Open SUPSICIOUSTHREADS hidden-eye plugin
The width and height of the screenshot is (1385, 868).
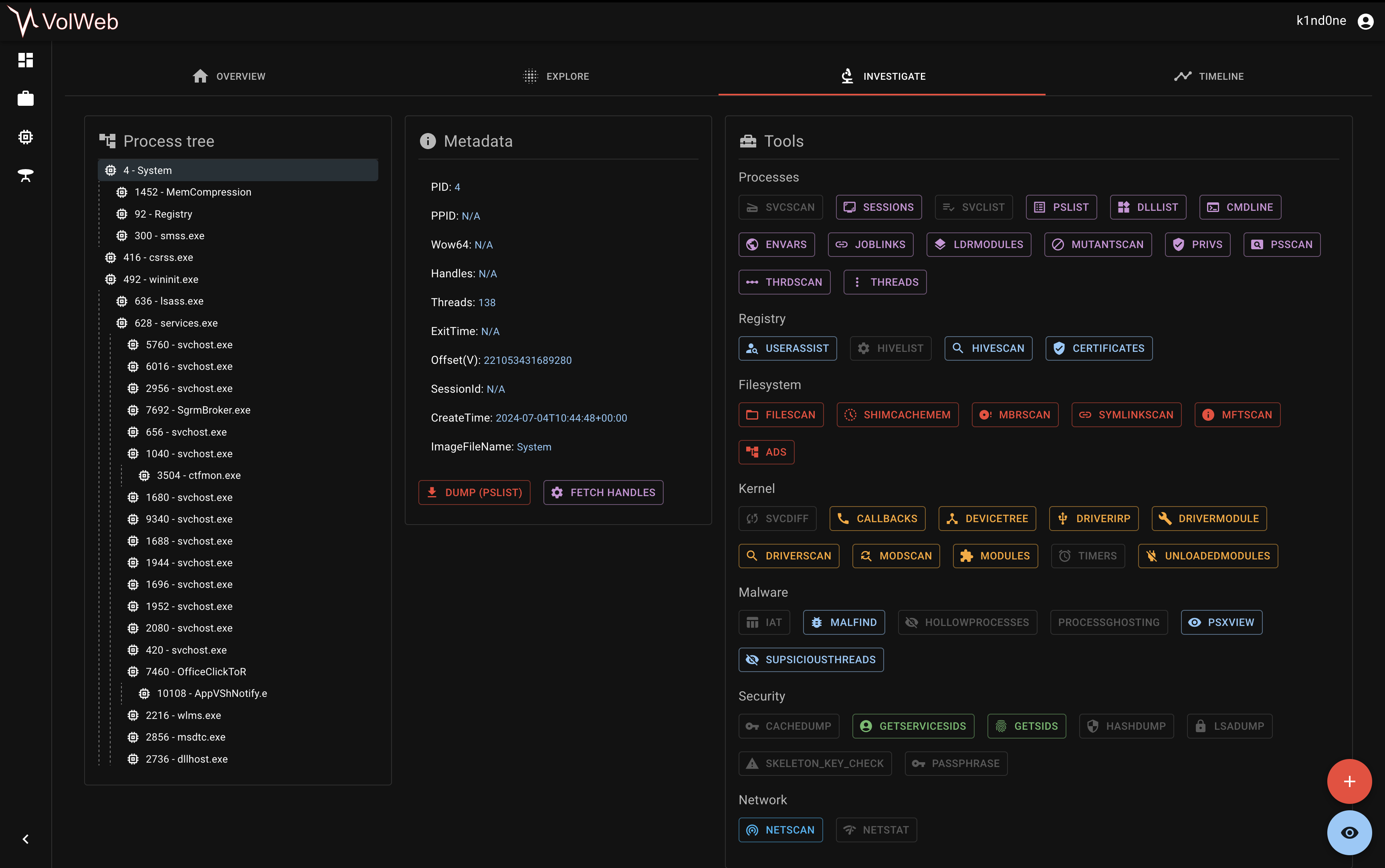tap(810, 660)
